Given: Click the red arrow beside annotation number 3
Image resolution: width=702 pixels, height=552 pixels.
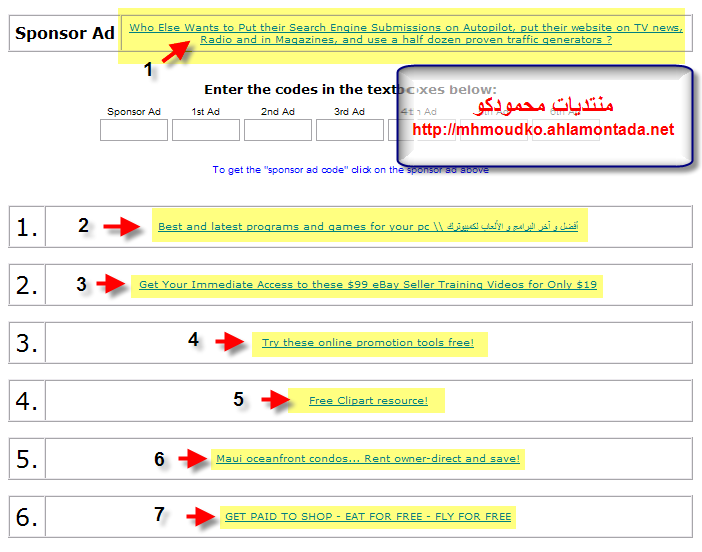Looking at the screenshot, I should tap(112, 285).
